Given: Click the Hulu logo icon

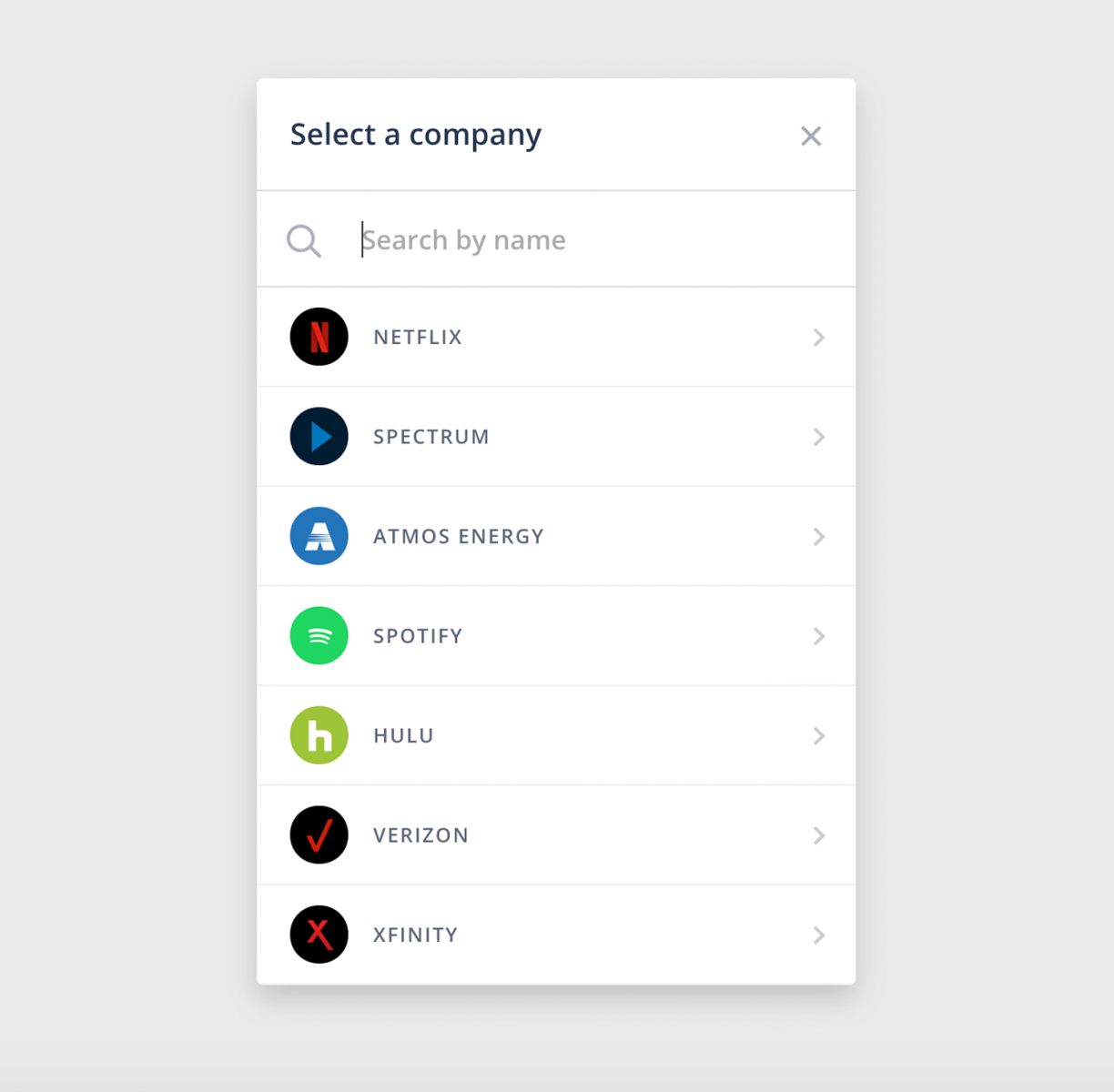Looking at the screenshot, I should tap(319, 735).
